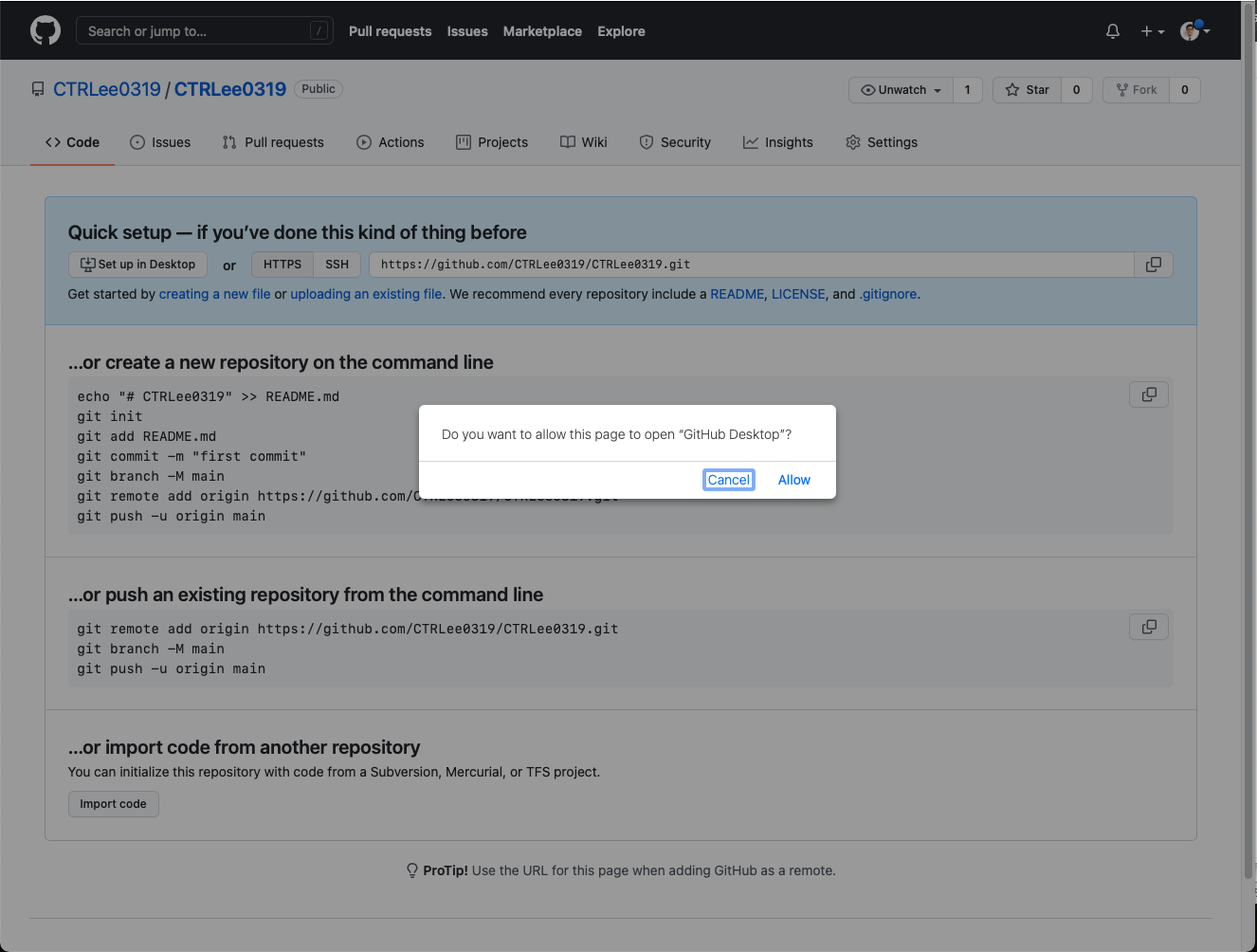This screenshot has height=952, width=1257.
Task: Click the 'git push -u origin main' line under push existing
Action: (x=172, y=668)
